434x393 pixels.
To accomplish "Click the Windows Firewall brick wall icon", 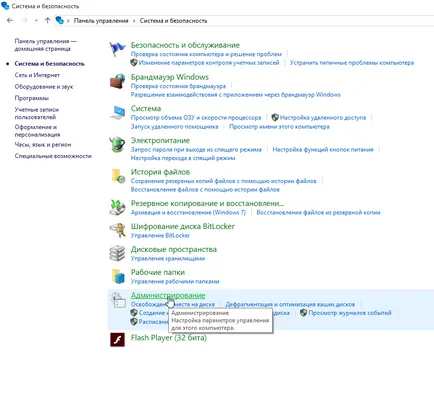I will pos(117,81).
